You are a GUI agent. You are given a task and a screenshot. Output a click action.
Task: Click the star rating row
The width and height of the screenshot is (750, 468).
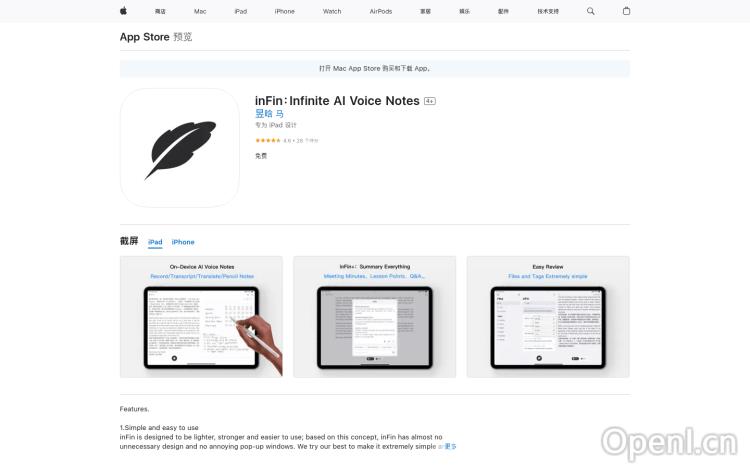(287, 141)
